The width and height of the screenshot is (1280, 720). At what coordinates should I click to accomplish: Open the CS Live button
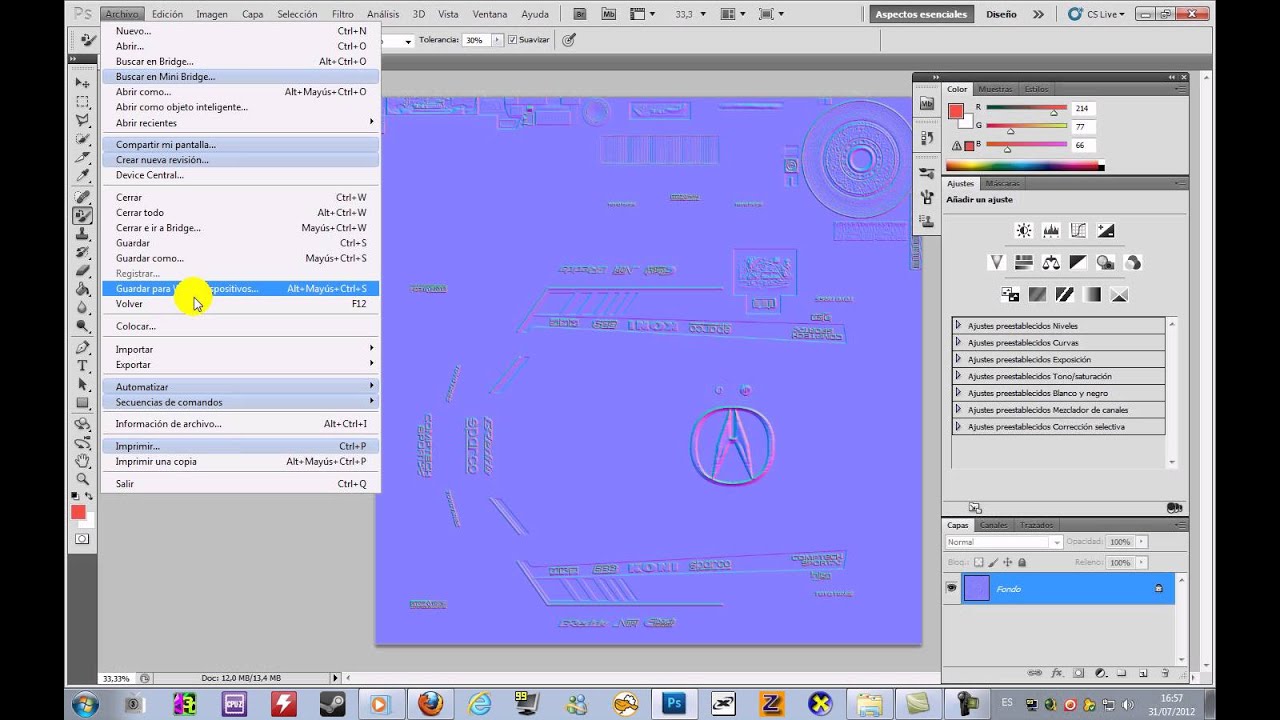(x=1097, y=14)
